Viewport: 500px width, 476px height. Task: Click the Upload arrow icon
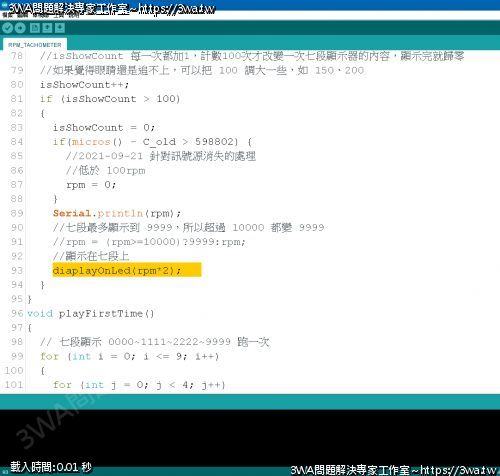20,28
